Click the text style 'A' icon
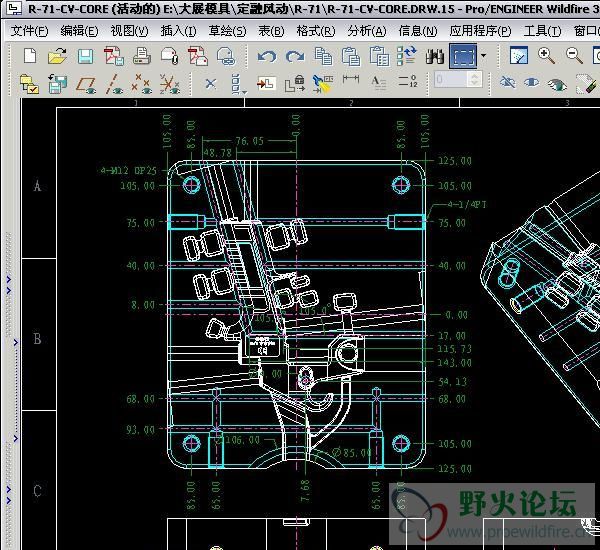The height and width of the screenshot is (550, 600). (379, 82)
